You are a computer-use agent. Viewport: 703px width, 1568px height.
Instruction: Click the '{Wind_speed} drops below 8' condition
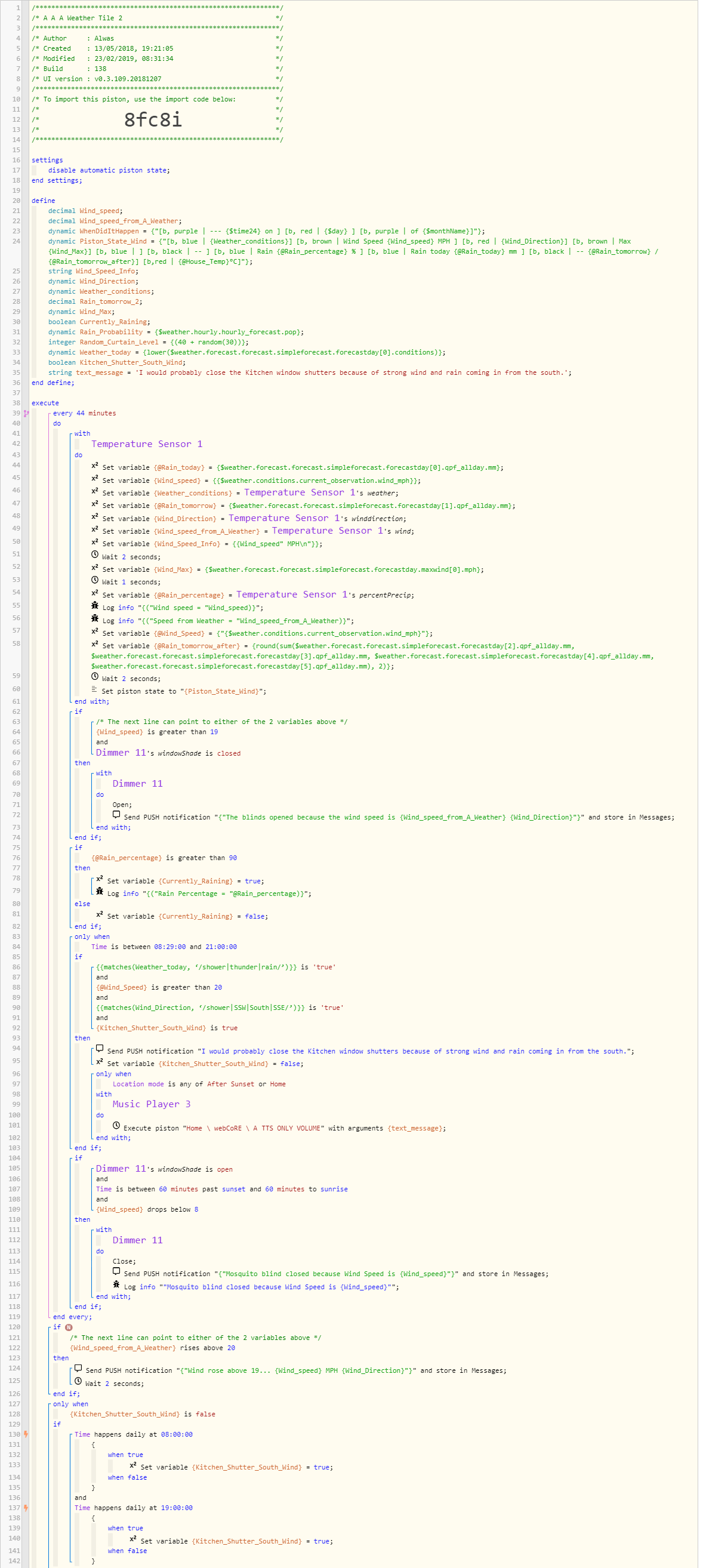click(x=147, y=1209)
